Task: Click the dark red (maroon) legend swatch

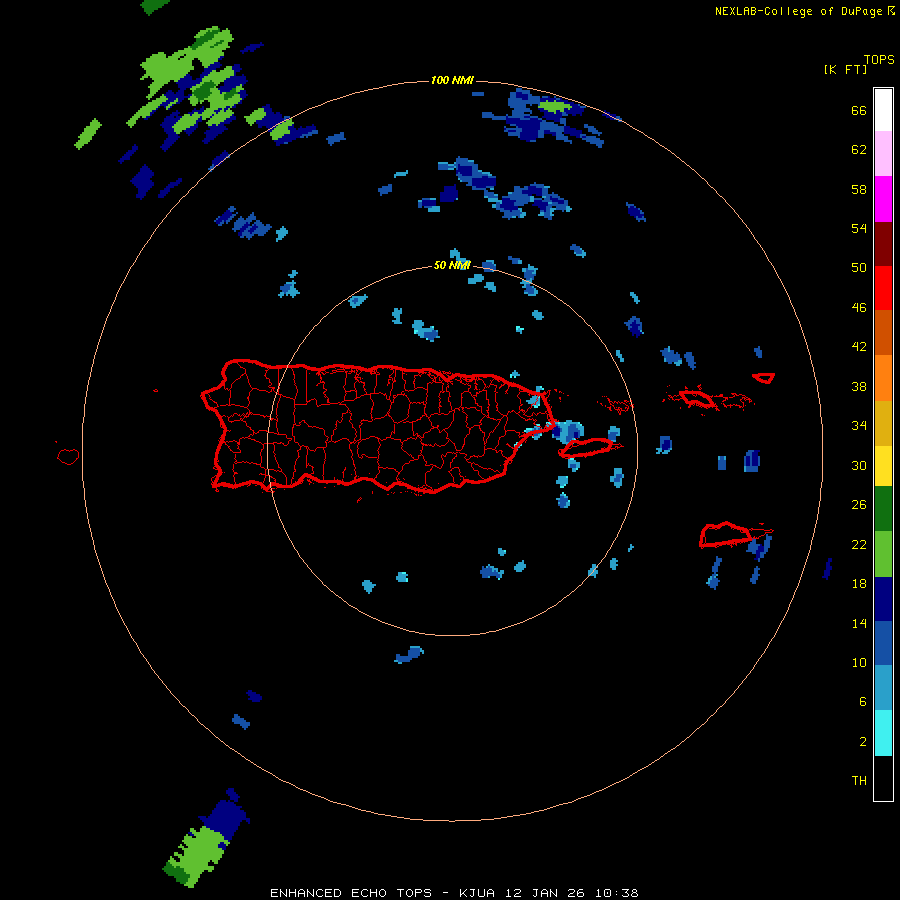Action: [x=883, y=243]
